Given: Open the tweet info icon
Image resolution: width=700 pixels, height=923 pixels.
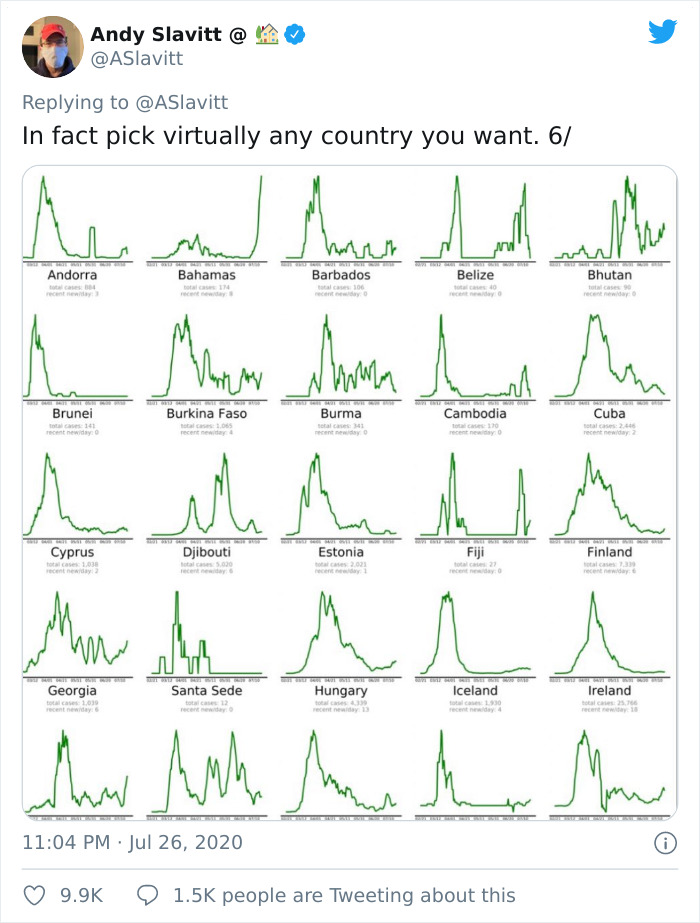Looking at the screenshot, I should tap(664, 843).
